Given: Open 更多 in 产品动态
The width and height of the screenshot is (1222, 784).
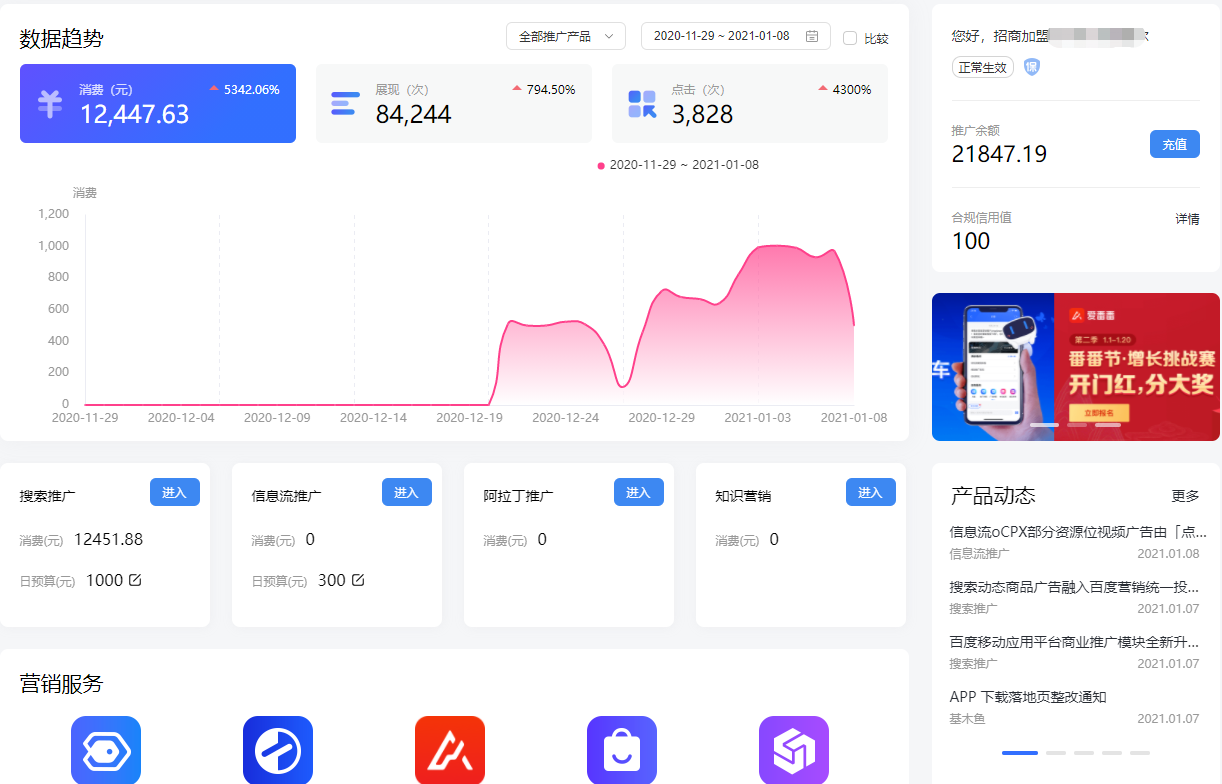Looking at the screenshot, I should [x=1185, y=496].
